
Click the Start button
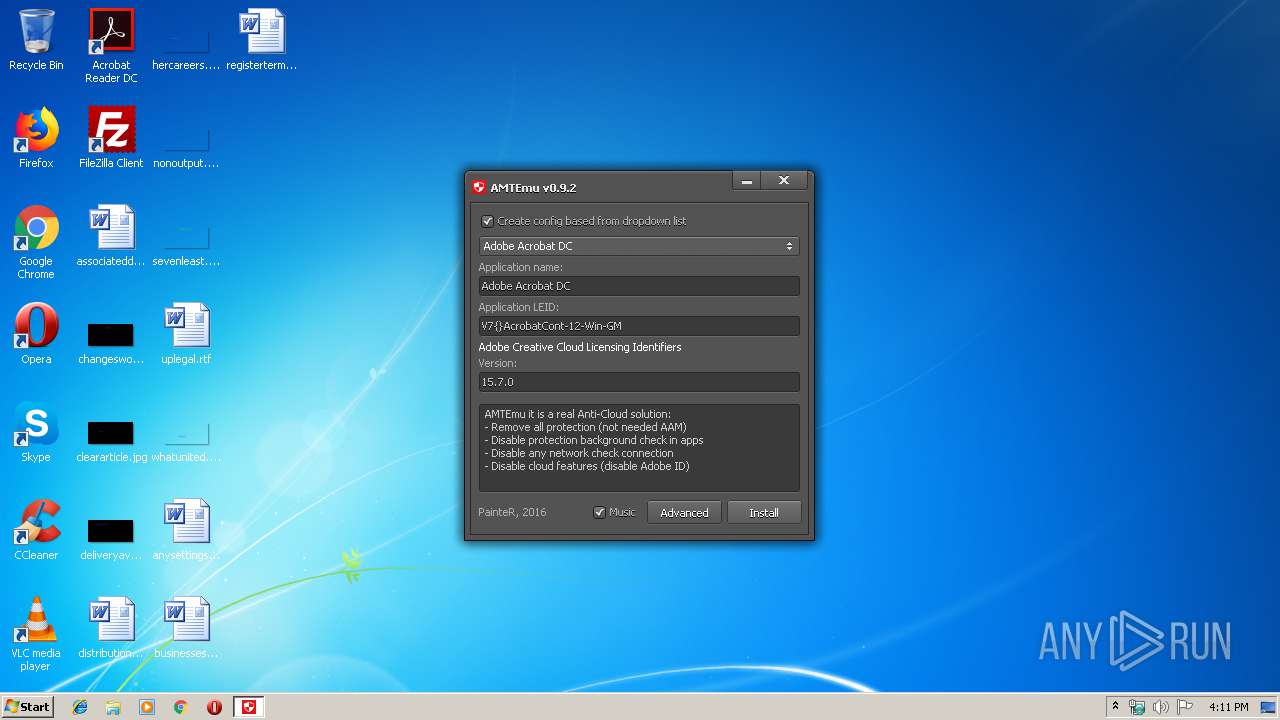[28, 707]
